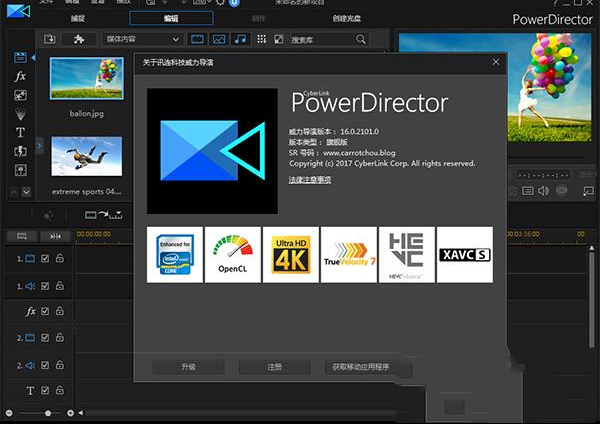This screenshot has height=424, width=600.
Task: Open the 媒体内容 media content dropdown
Action: click(x=140, y=38)
